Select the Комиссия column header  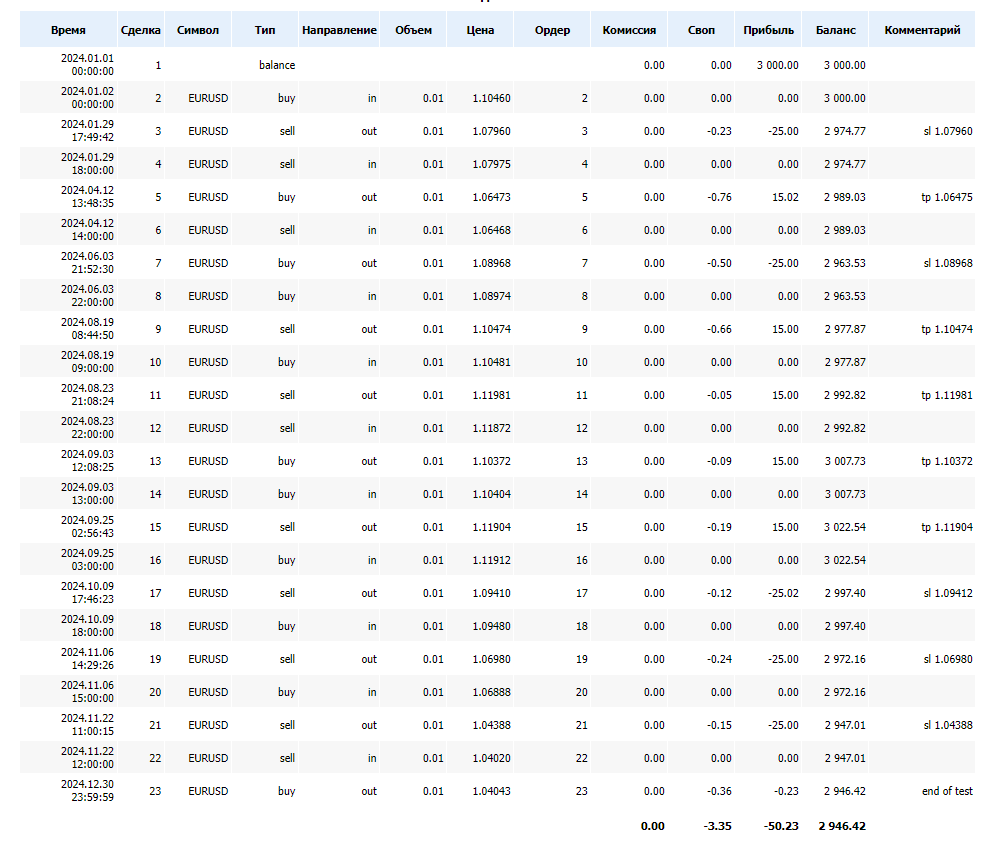(x=629, y=30)
